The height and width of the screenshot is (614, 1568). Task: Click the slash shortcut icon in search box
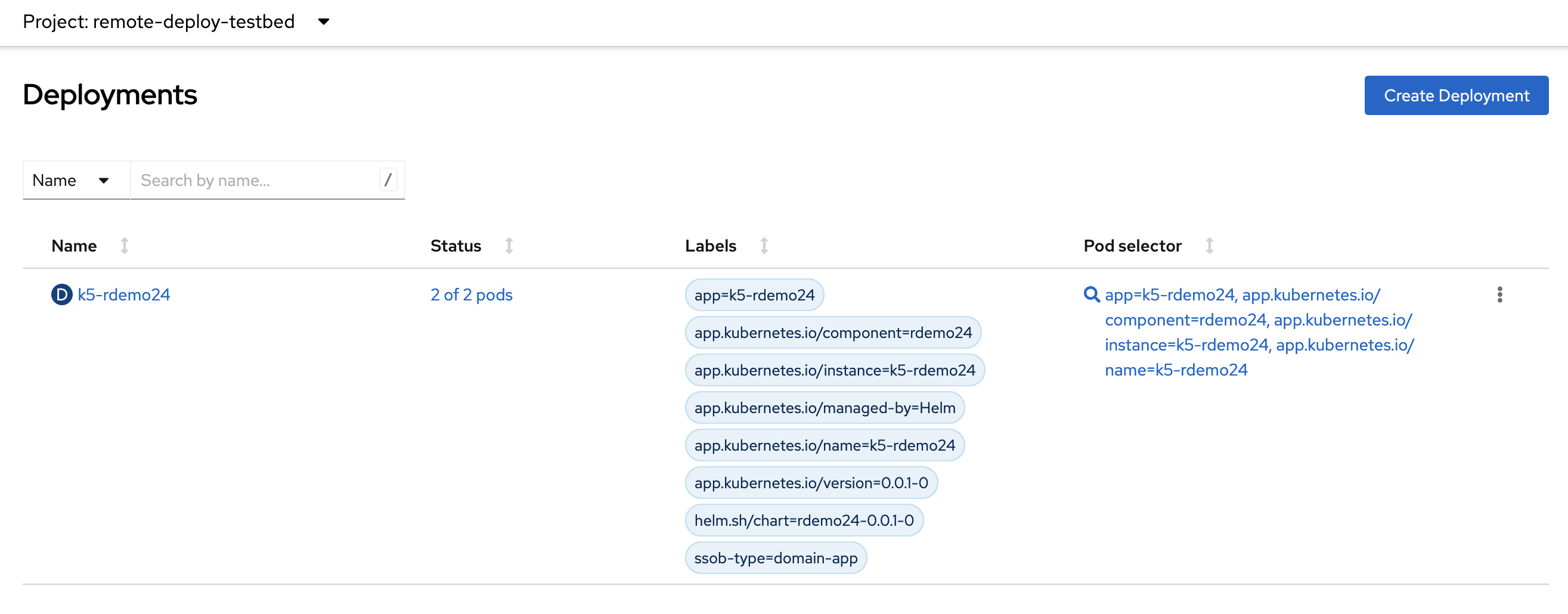pos(388,179)
